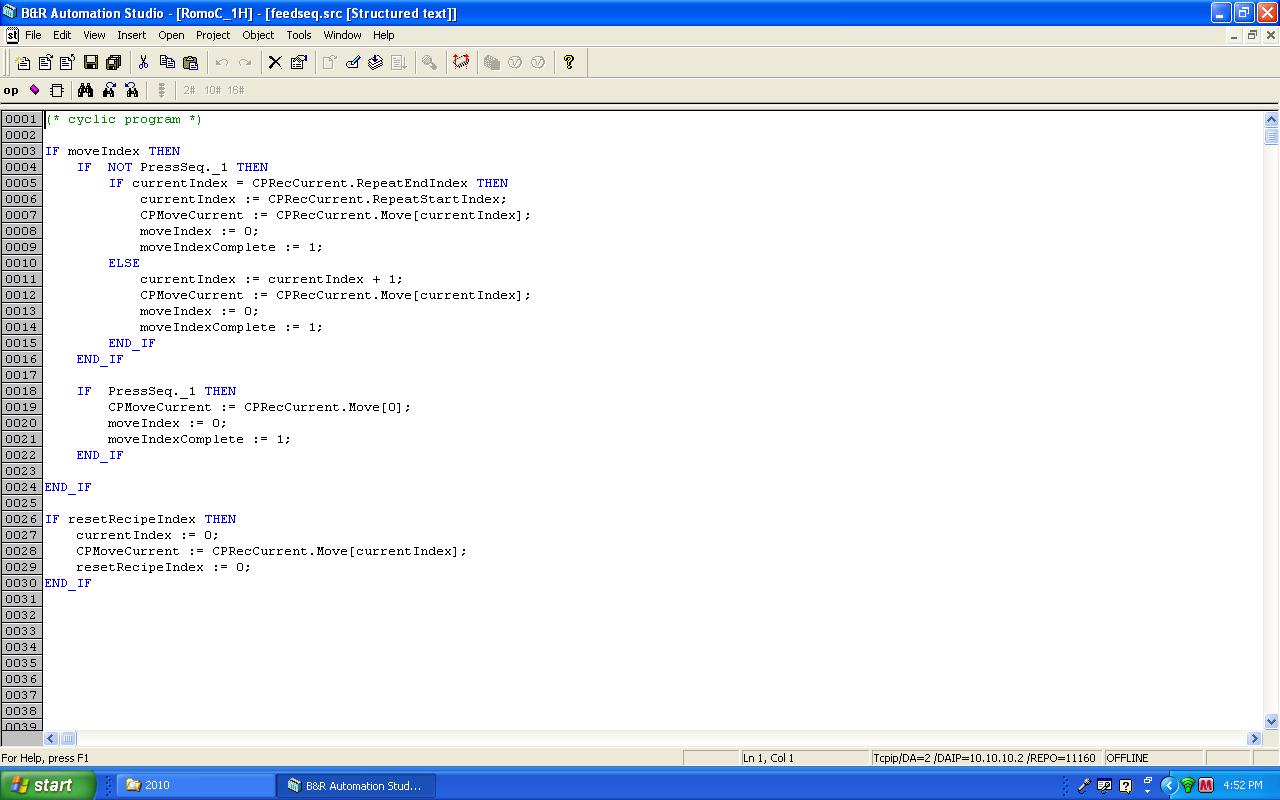Open the Insert menu
1280x800 pixels.
[x=131, y=35]
